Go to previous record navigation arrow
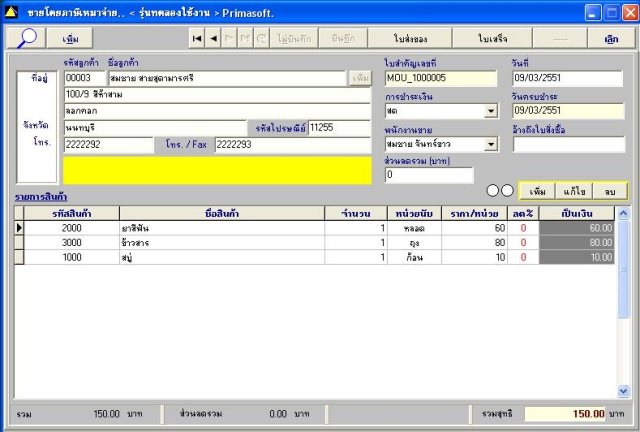Screen dimensions: 640x432 point(213,38)
